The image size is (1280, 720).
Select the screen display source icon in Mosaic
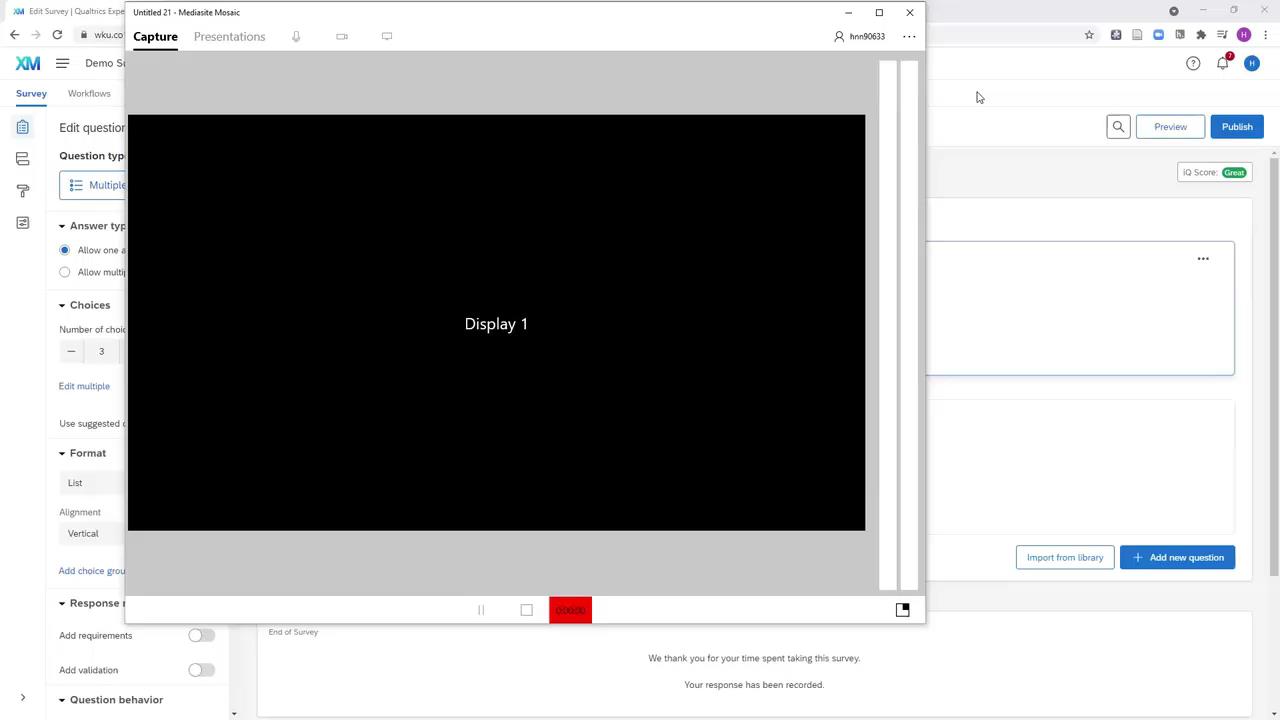click(387, 36)
